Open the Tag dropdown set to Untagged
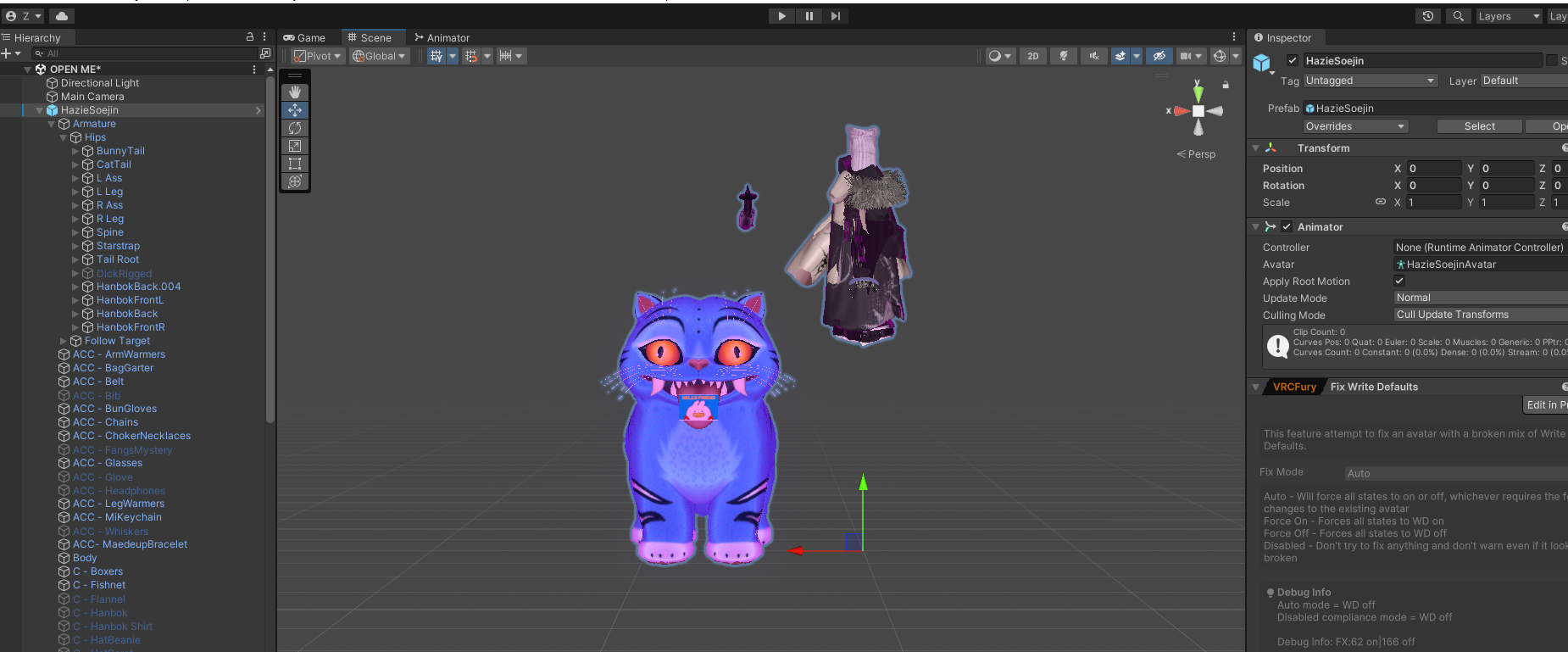 (x=1371, y=81)
